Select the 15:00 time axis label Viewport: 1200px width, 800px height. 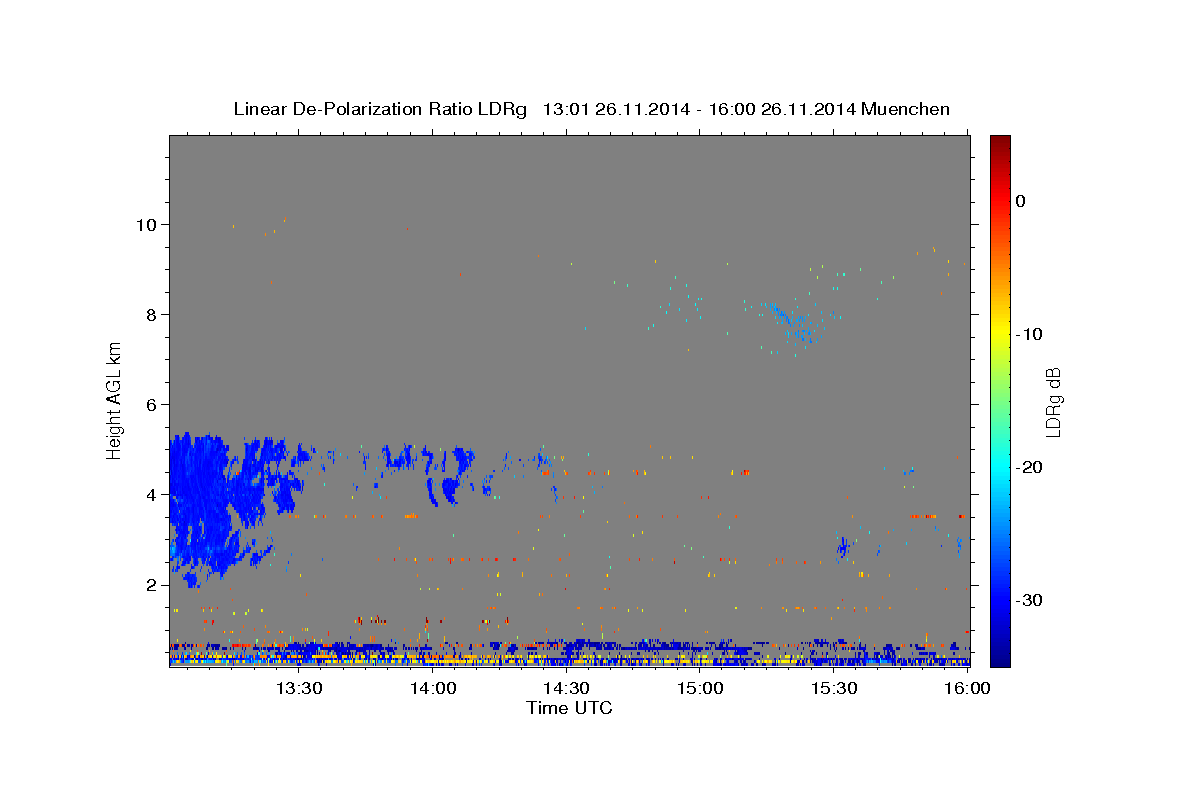[x=700, y=688]
